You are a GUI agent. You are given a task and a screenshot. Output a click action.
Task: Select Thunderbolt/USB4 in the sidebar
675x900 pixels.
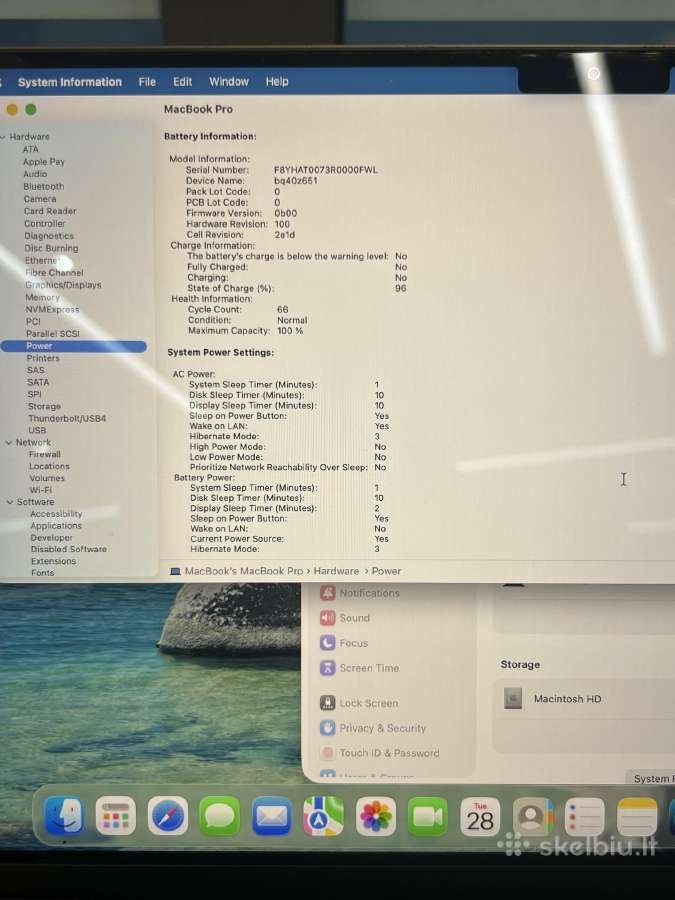pyautogui.click(x=67, y=418)
